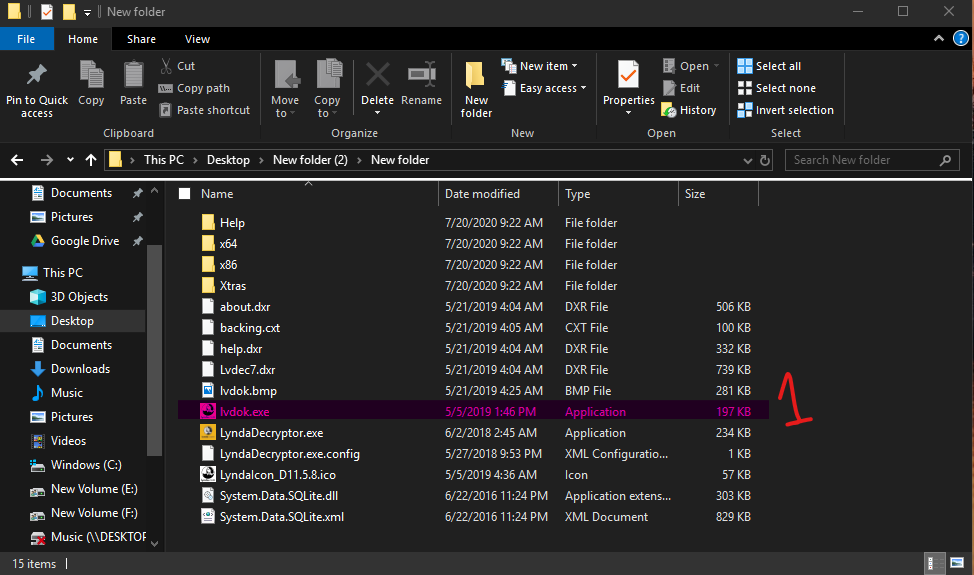Expand address bar history dropdown

tap(747, 161)
